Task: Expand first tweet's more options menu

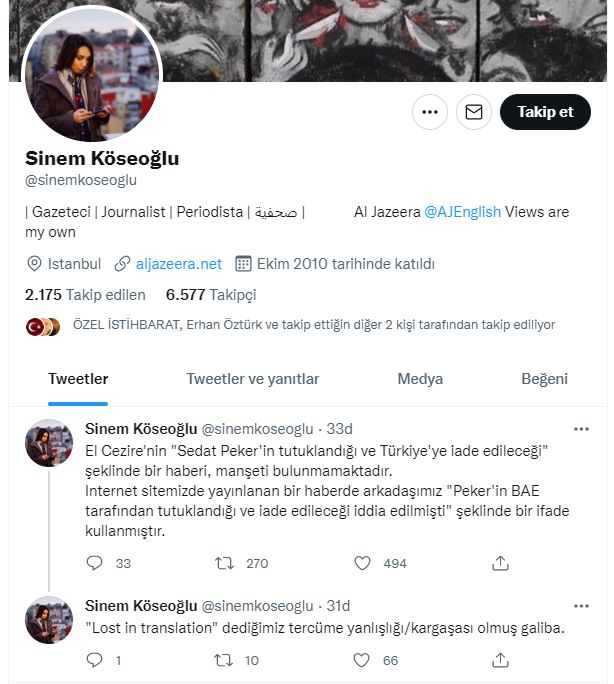Action: point(581,429)
